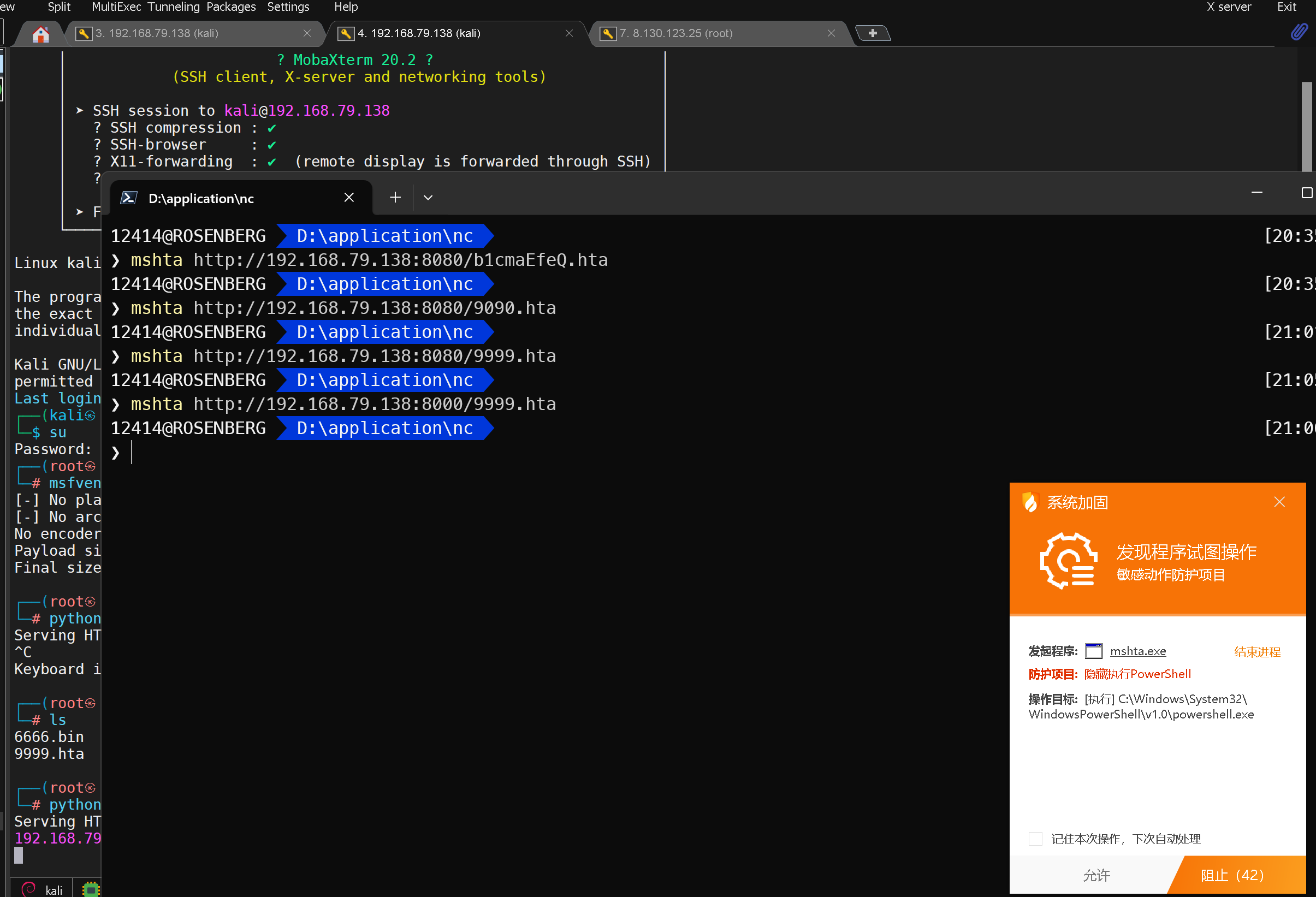Screen dimensions: 1316x897
Task: Close the 系统加固 alert popup
Action: (x=1279, y=502)
